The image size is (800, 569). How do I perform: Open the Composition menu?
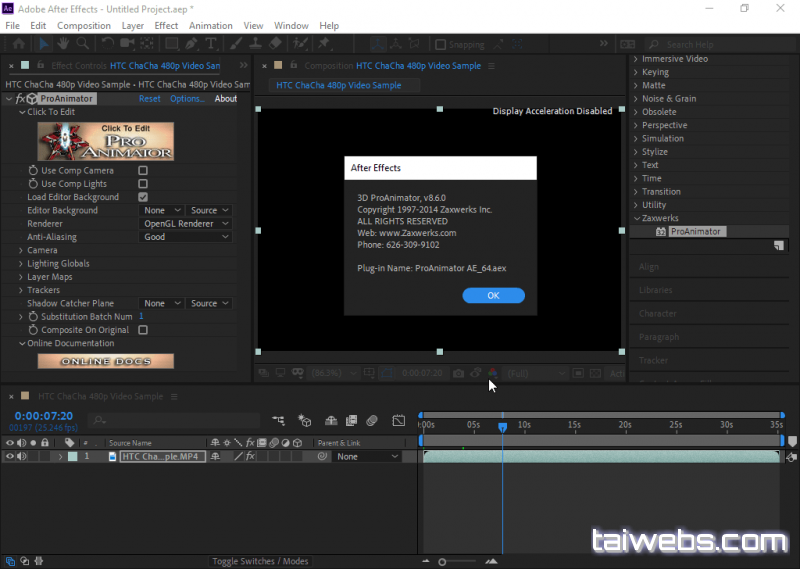click(84, 25)
